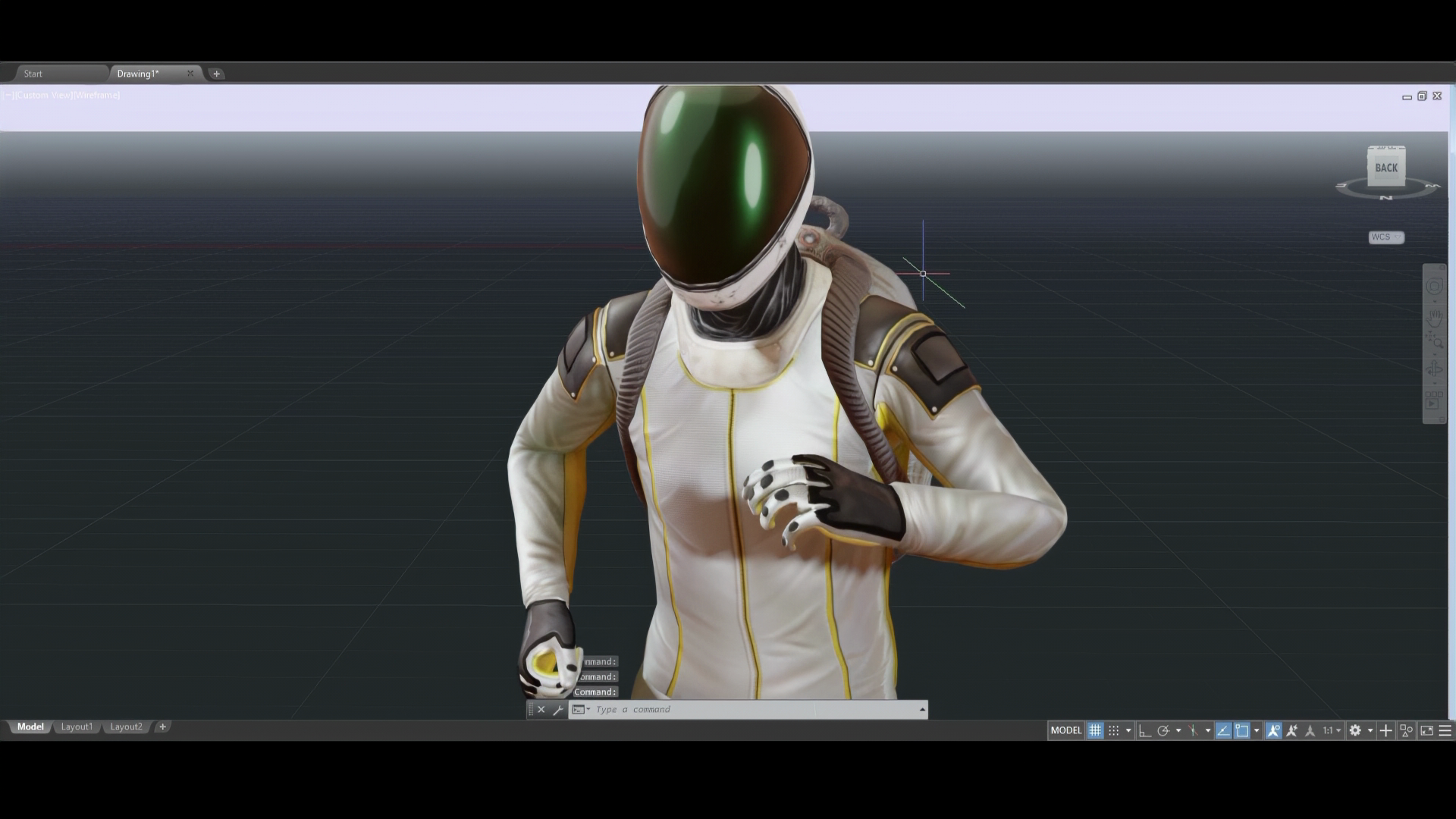Open polar tracking angle dropdown arrow
The width and height of the screenshot is (1456, 819).
point(1178,731)
